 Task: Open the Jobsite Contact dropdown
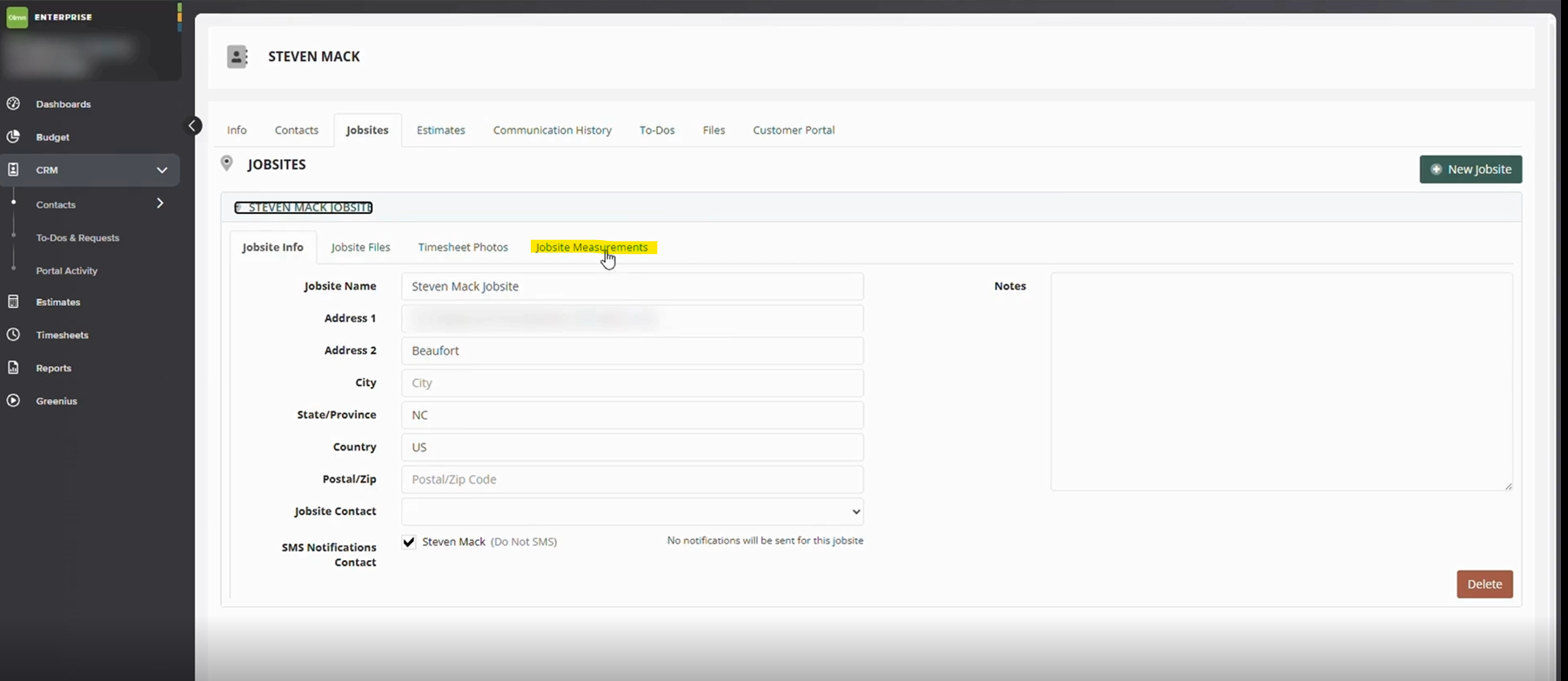point(633,511)
